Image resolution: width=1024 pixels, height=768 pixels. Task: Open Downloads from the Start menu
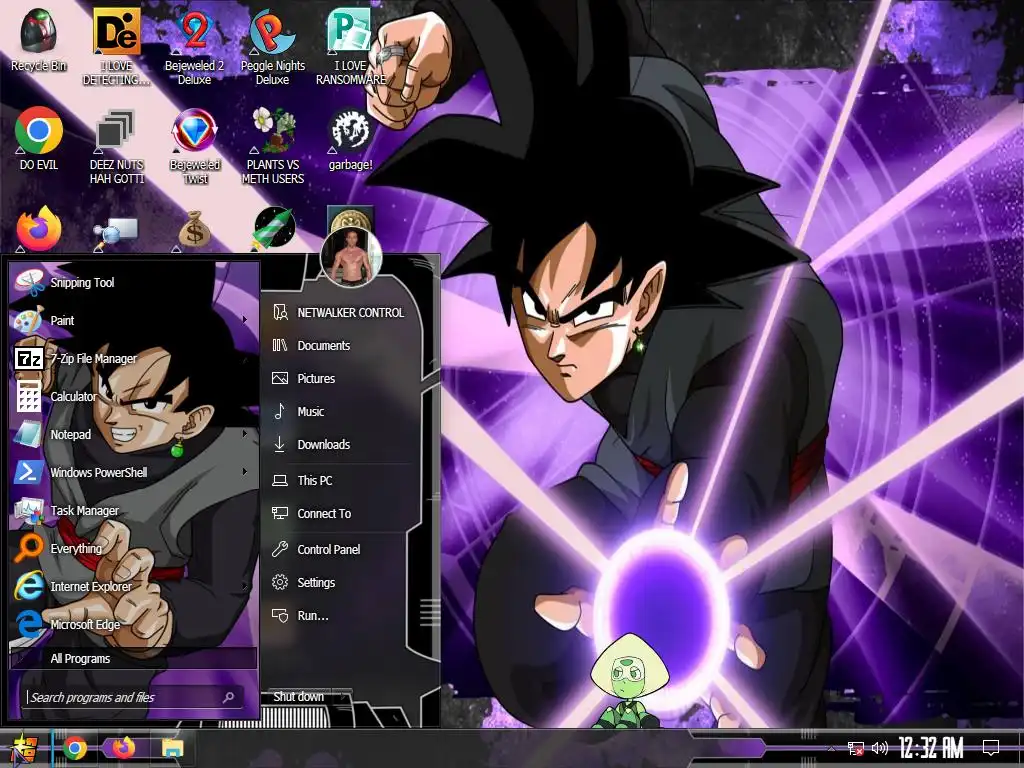[340, 445]
